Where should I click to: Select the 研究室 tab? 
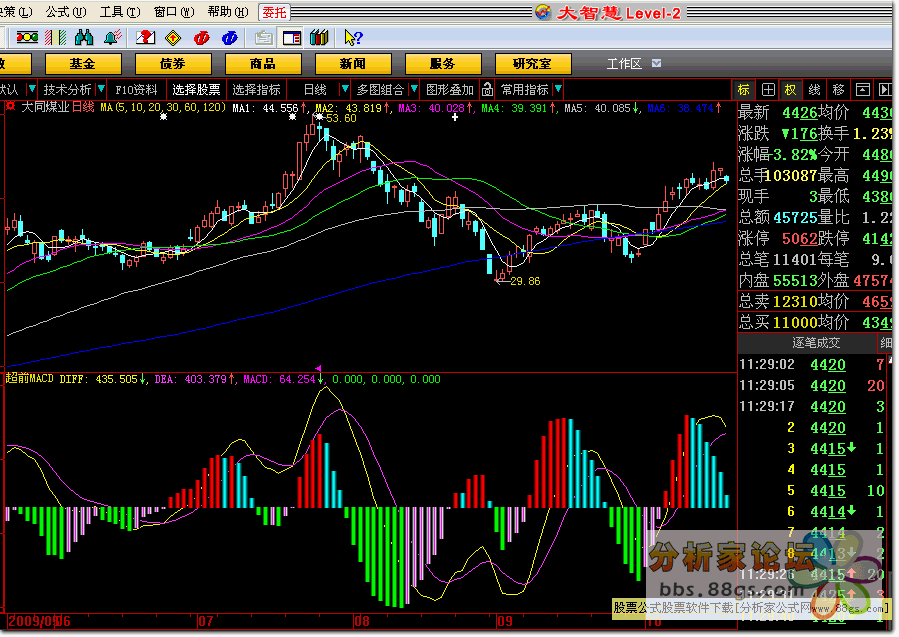pyautogui.click(x=533, y=64)
